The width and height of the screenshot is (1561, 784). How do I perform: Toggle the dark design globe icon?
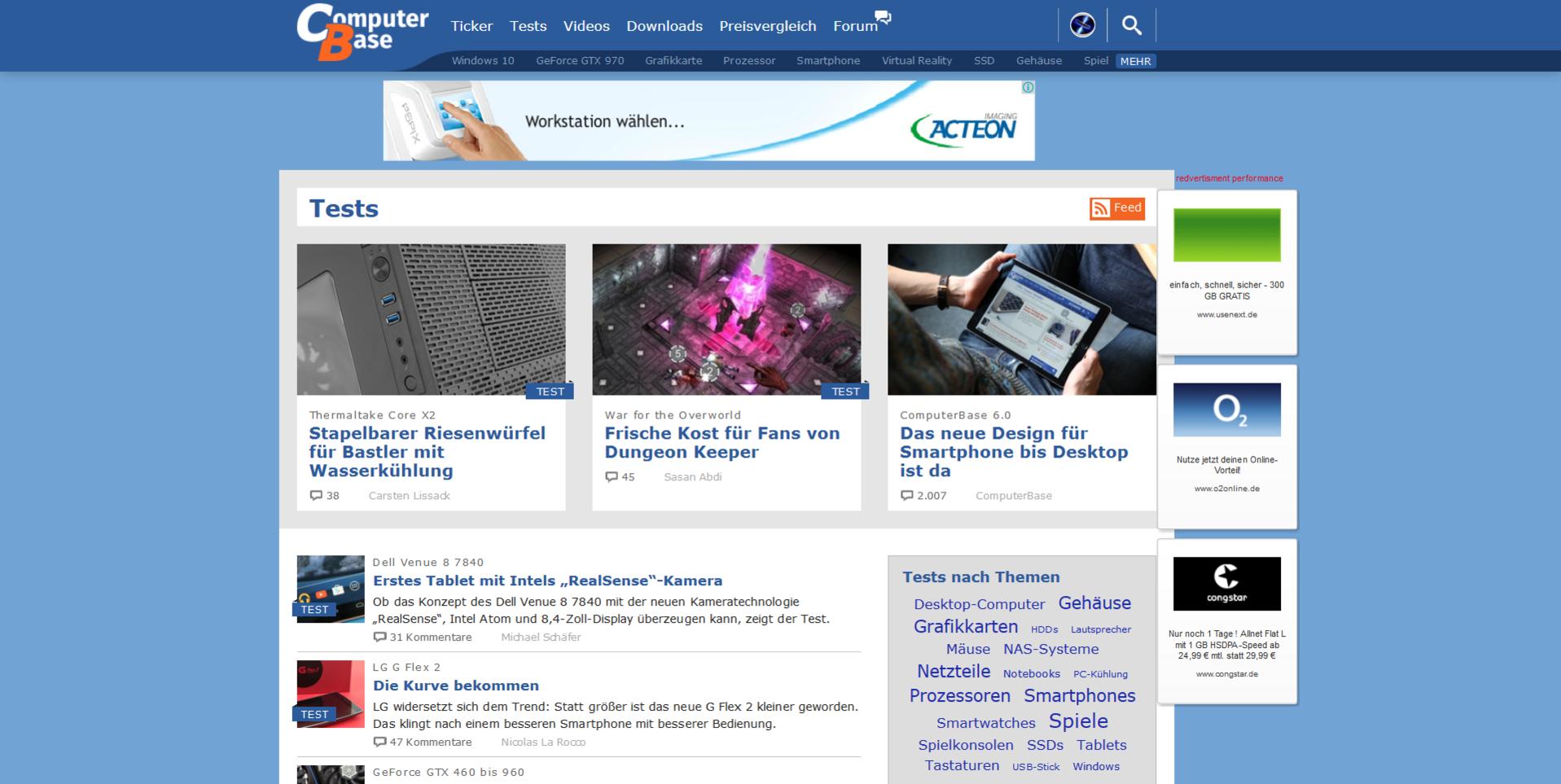click(1082, 25)
